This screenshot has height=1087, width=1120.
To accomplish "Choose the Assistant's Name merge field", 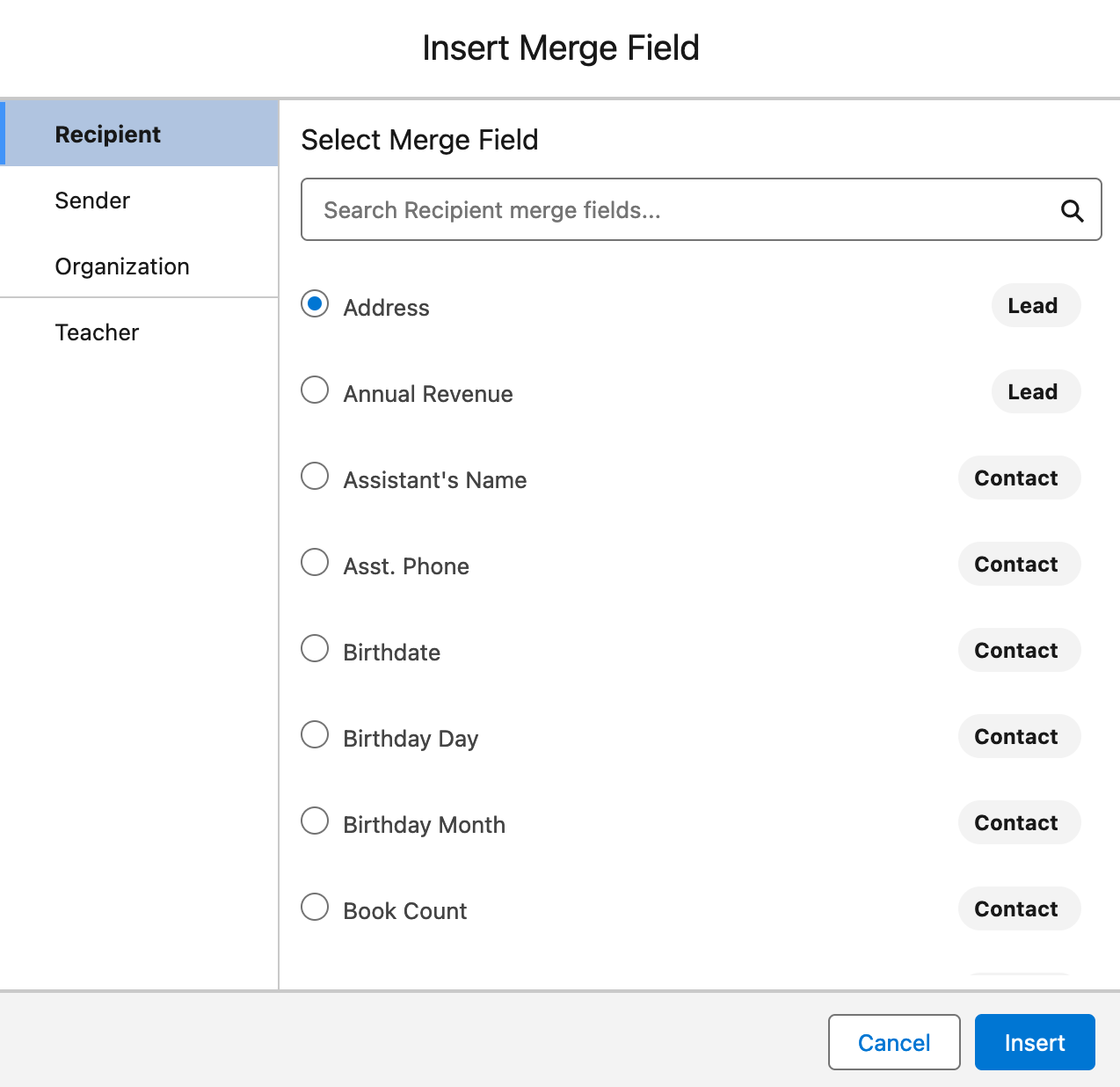I will 315,477.
